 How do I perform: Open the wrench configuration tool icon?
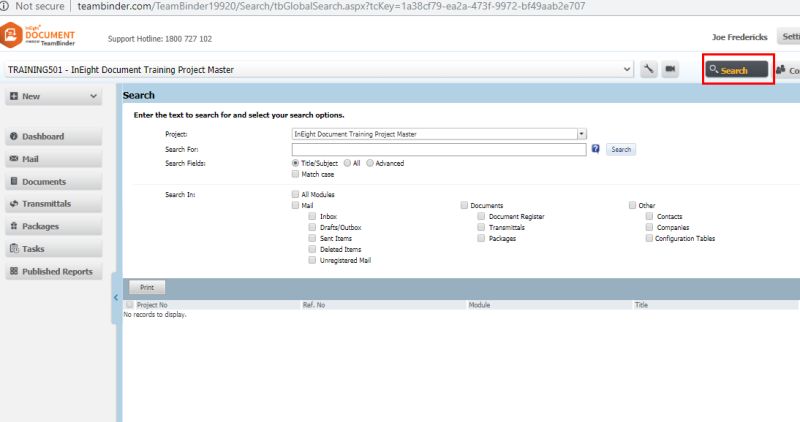(648, 69)
